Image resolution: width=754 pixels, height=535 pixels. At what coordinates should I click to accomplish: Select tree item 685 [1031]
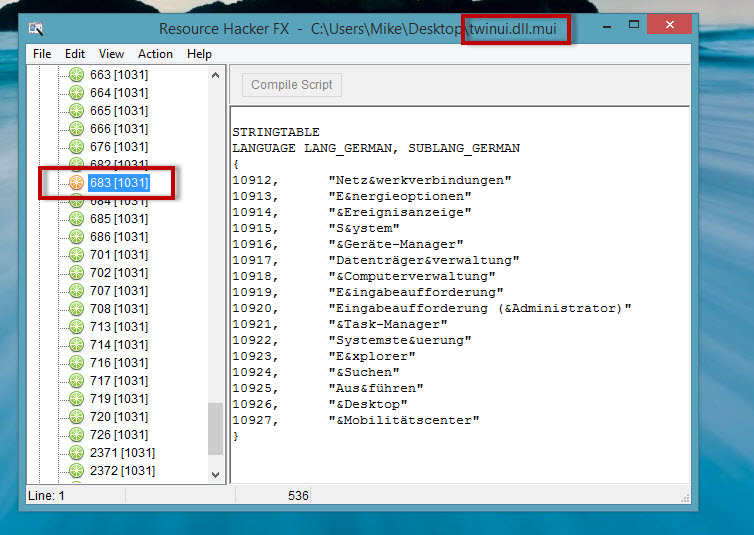(119, 219)
